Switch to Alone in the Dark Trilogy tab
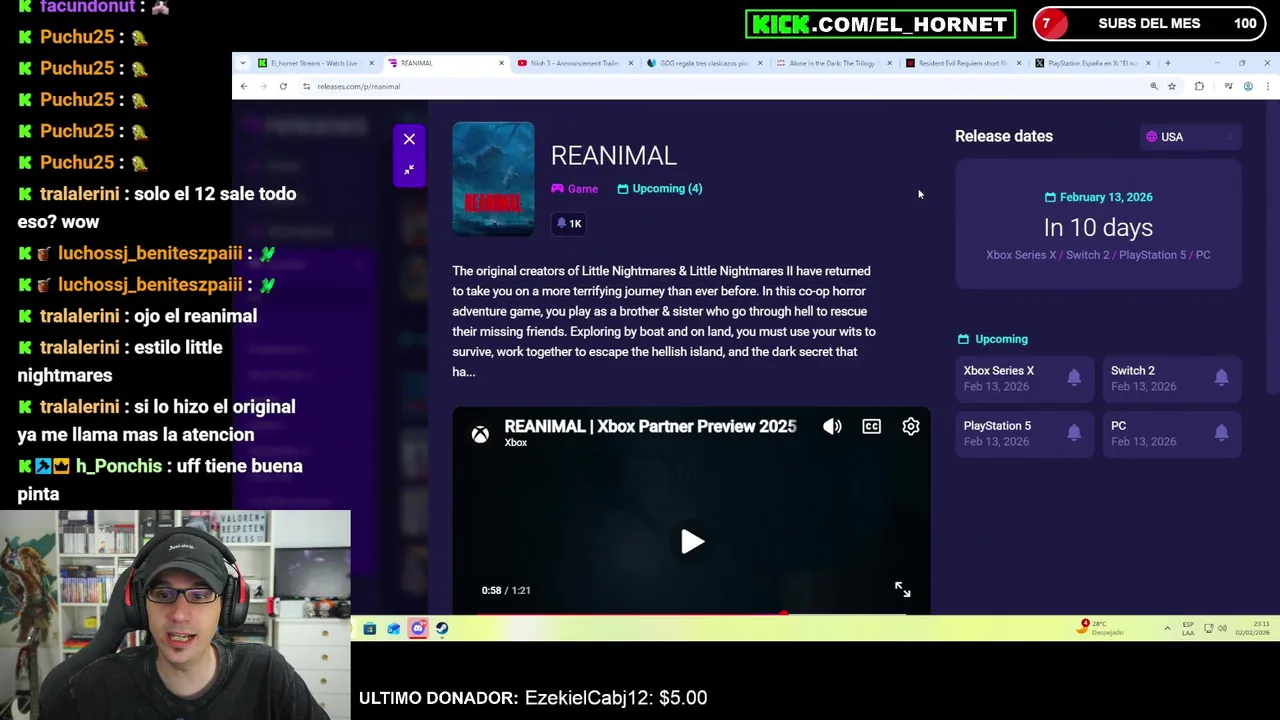The height and width of the screenshot is (720, 1280). 832,63
